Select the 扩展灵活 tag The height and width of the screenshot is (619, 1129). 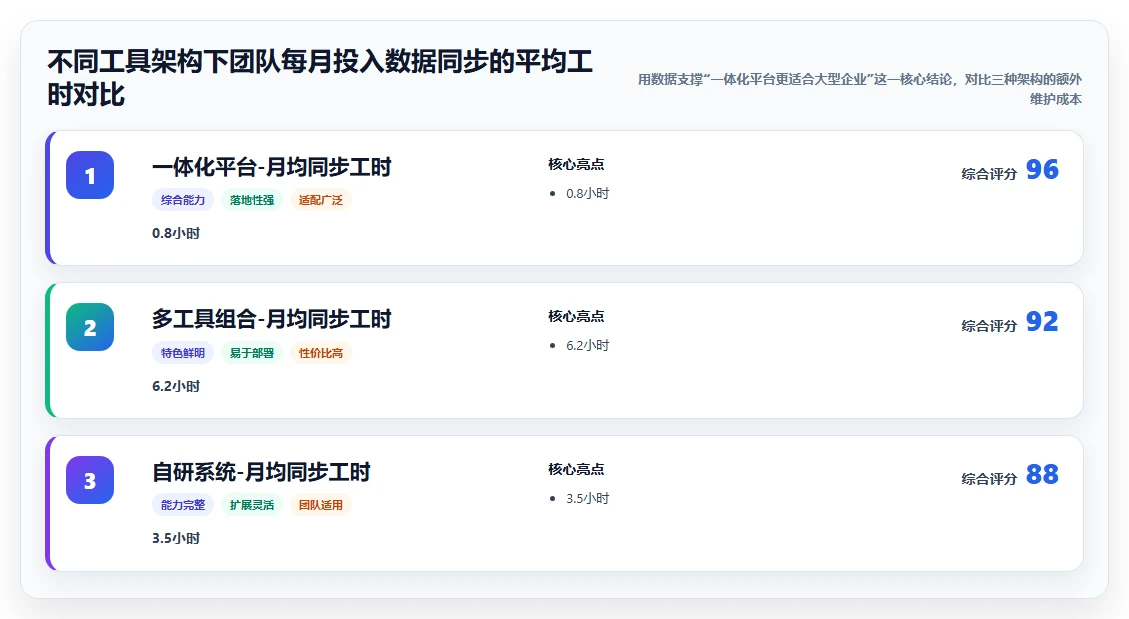tap(252, 505)
